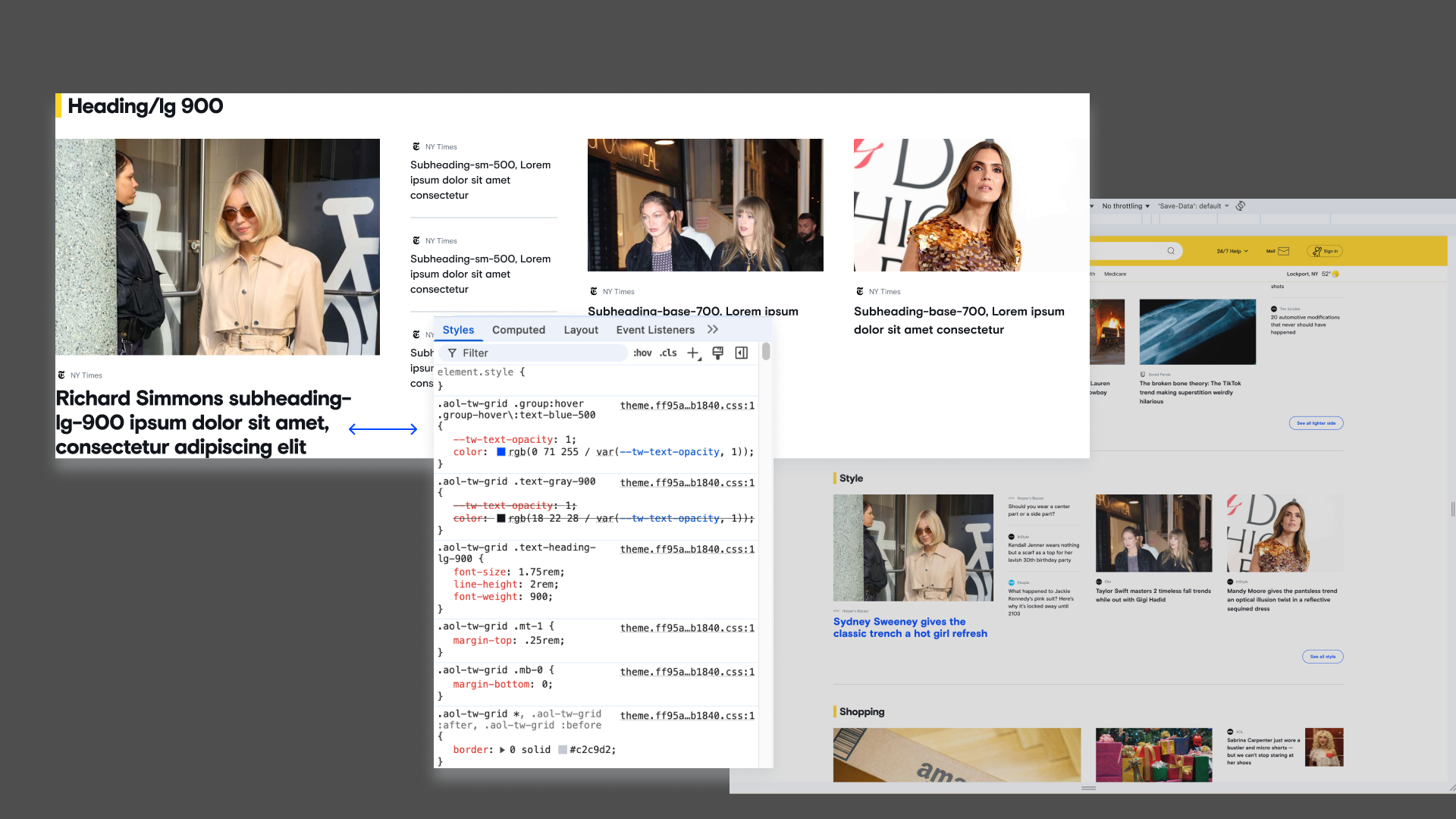This screenshot has height=819, width=1456.
Task: Click the sun weather icon near Lockport
Action: [1335, 274]
